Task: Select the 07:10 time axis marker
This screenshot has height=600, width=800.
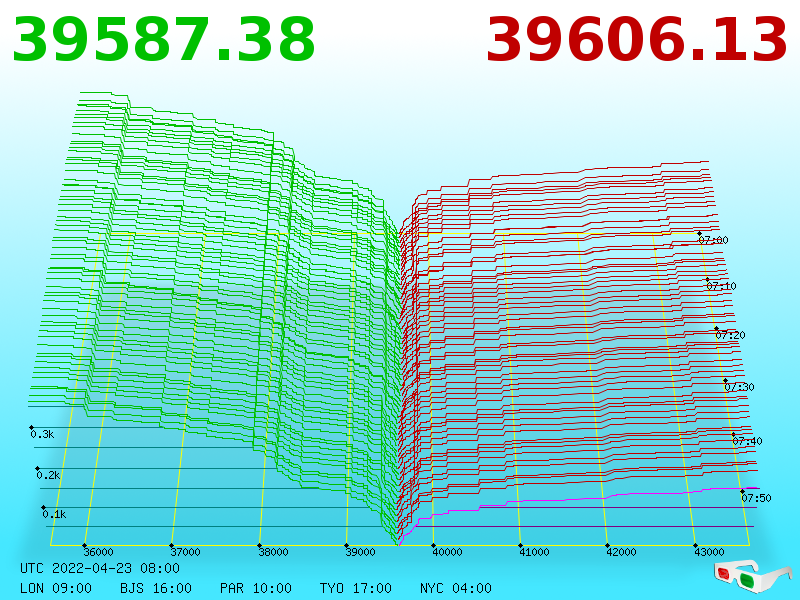Action: point(721,286)
